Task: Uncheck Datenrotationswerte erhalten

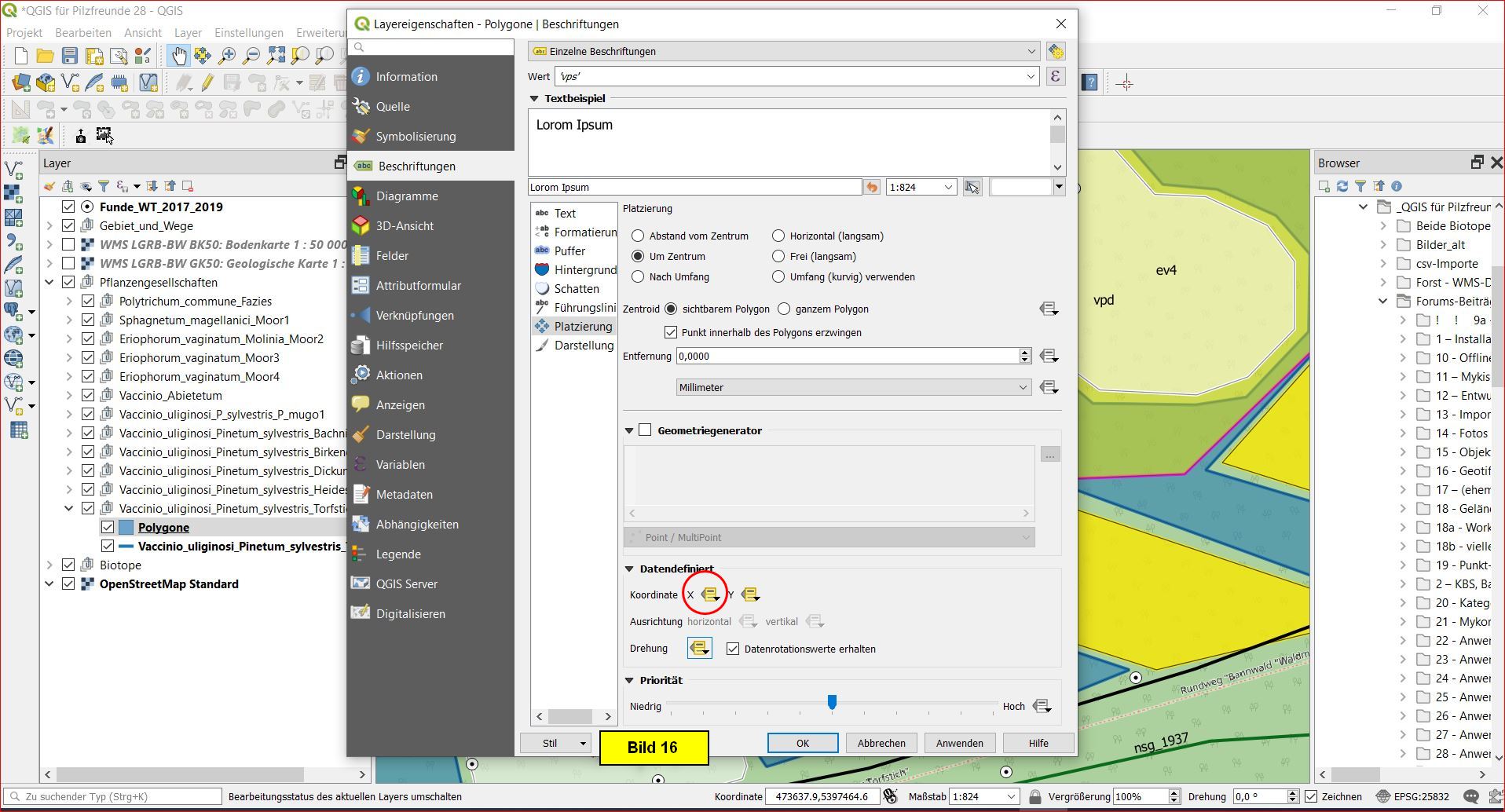Action: (x=733, y=649)
